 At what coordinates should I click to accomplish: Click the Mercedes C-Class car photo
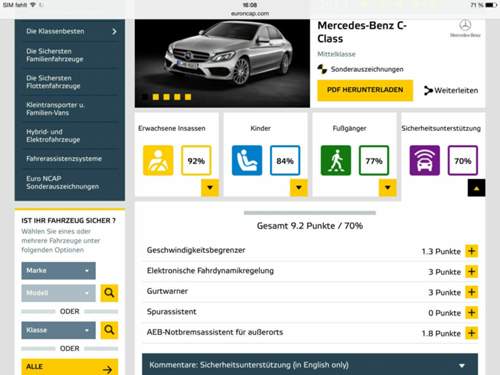(x=222, y=63)
